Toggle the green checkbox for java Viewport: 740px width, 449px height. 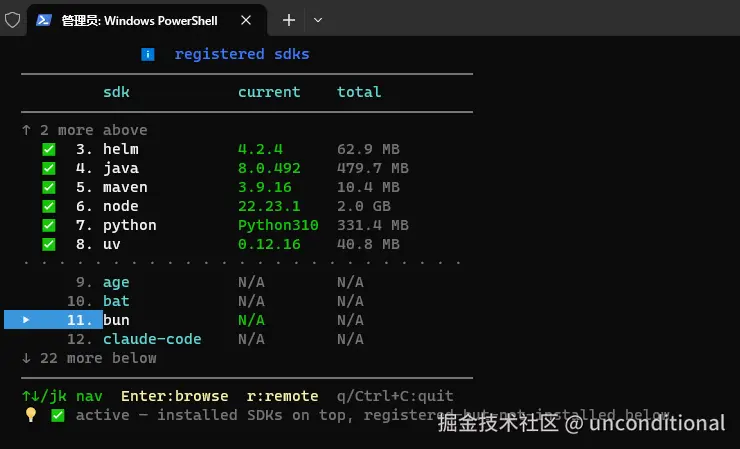pyautogui.click(x=49, y=168)
